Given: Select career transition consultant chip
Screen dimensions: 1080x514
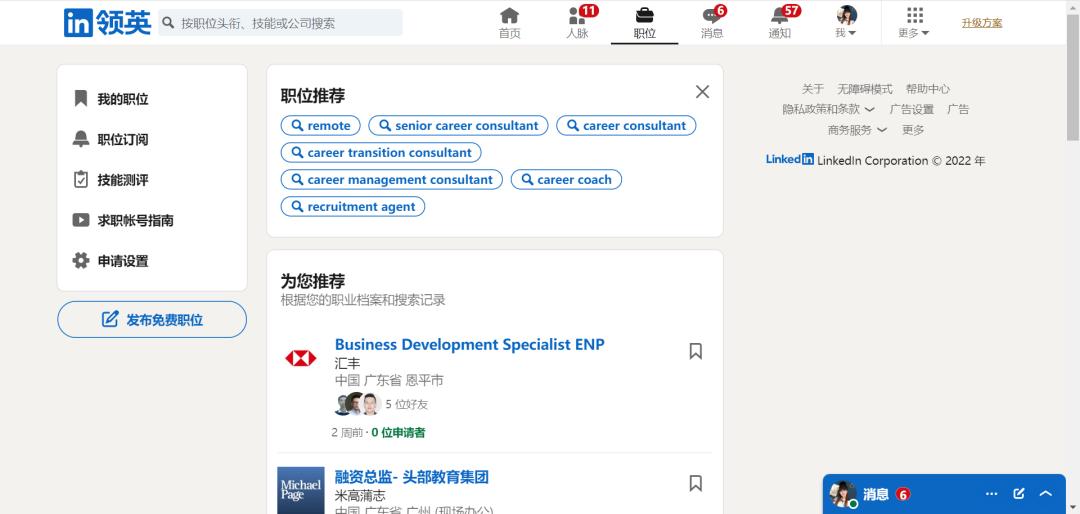Looking at the screenshot, I should click(381, 152).
